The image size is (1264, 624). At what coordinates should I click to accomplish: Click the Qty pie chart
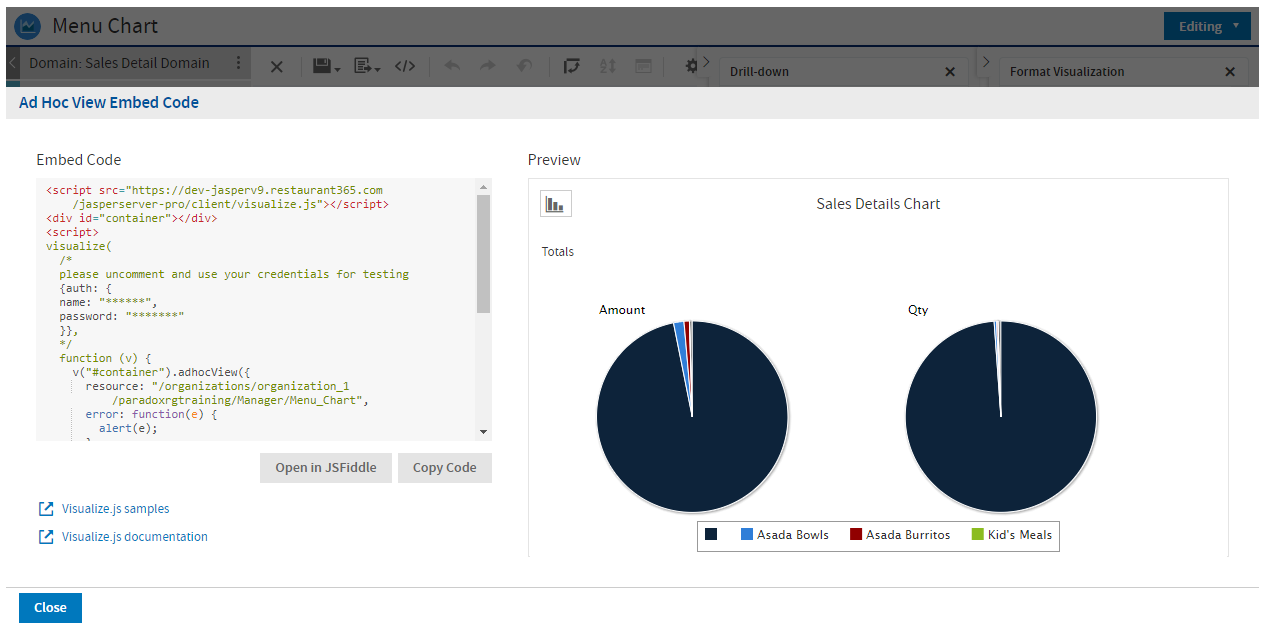1001,416
